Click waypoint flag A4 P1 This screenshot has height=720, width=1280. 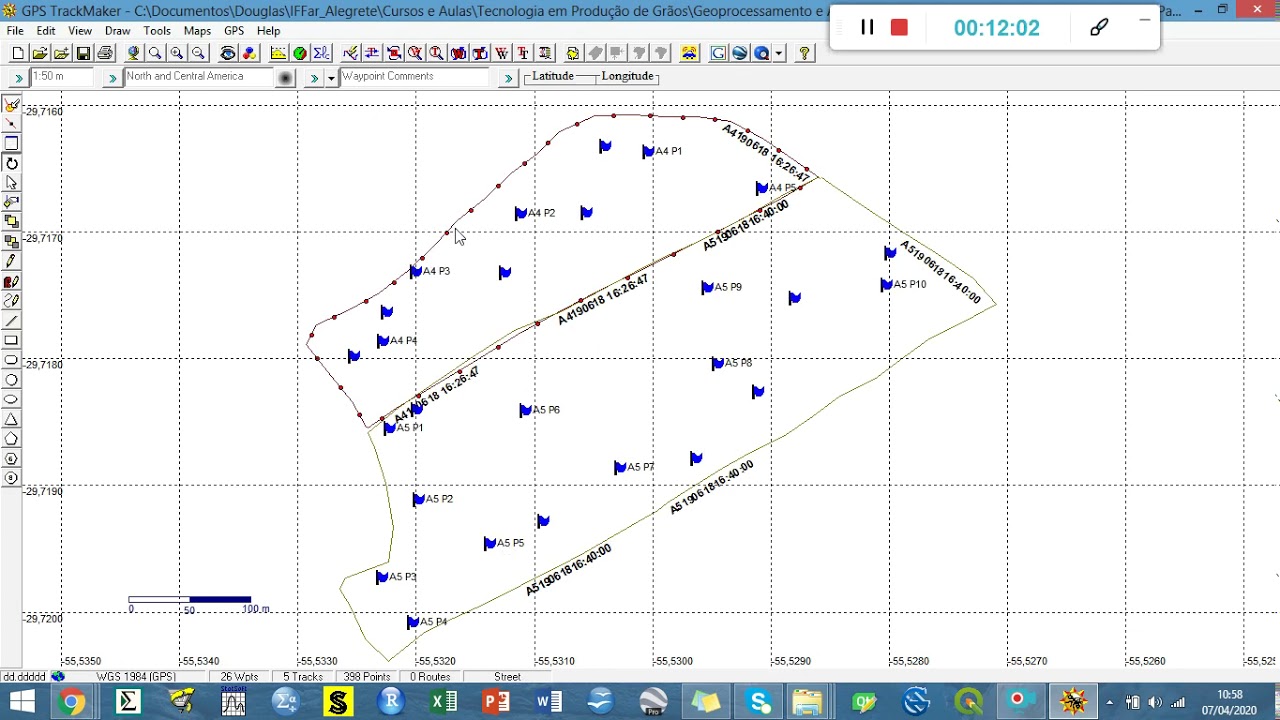coord(648,151)
